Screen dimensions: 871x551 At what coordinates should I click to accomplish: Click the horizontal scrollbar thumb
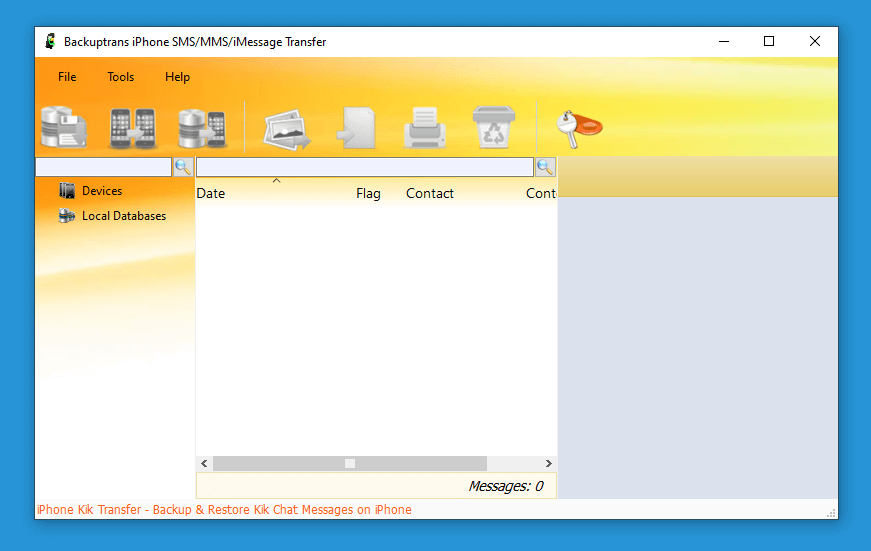click(x=350, y=463)
